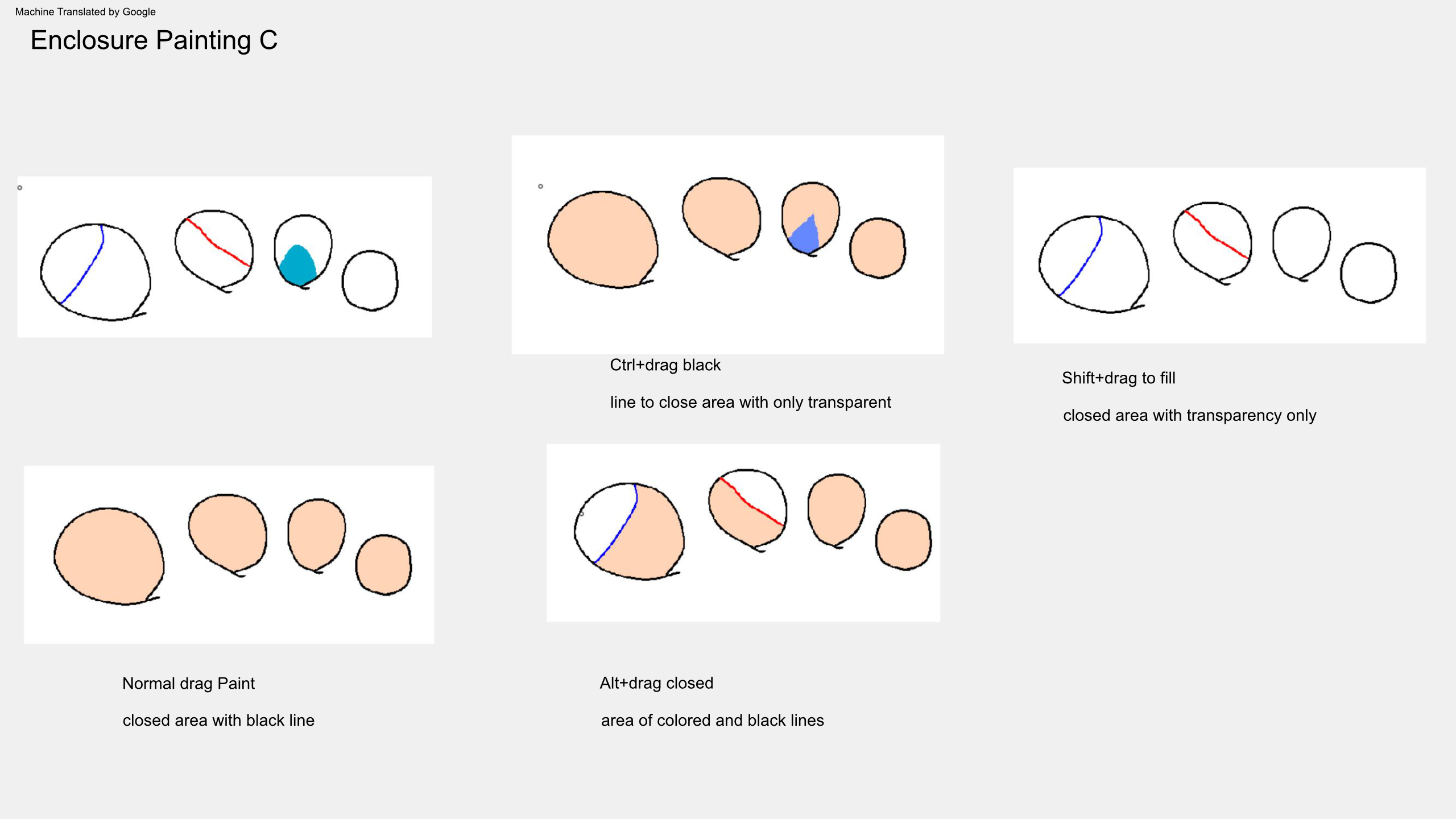Click the "Ctrl+drag black" caption
1456x819 pixels.
point(665,365)
